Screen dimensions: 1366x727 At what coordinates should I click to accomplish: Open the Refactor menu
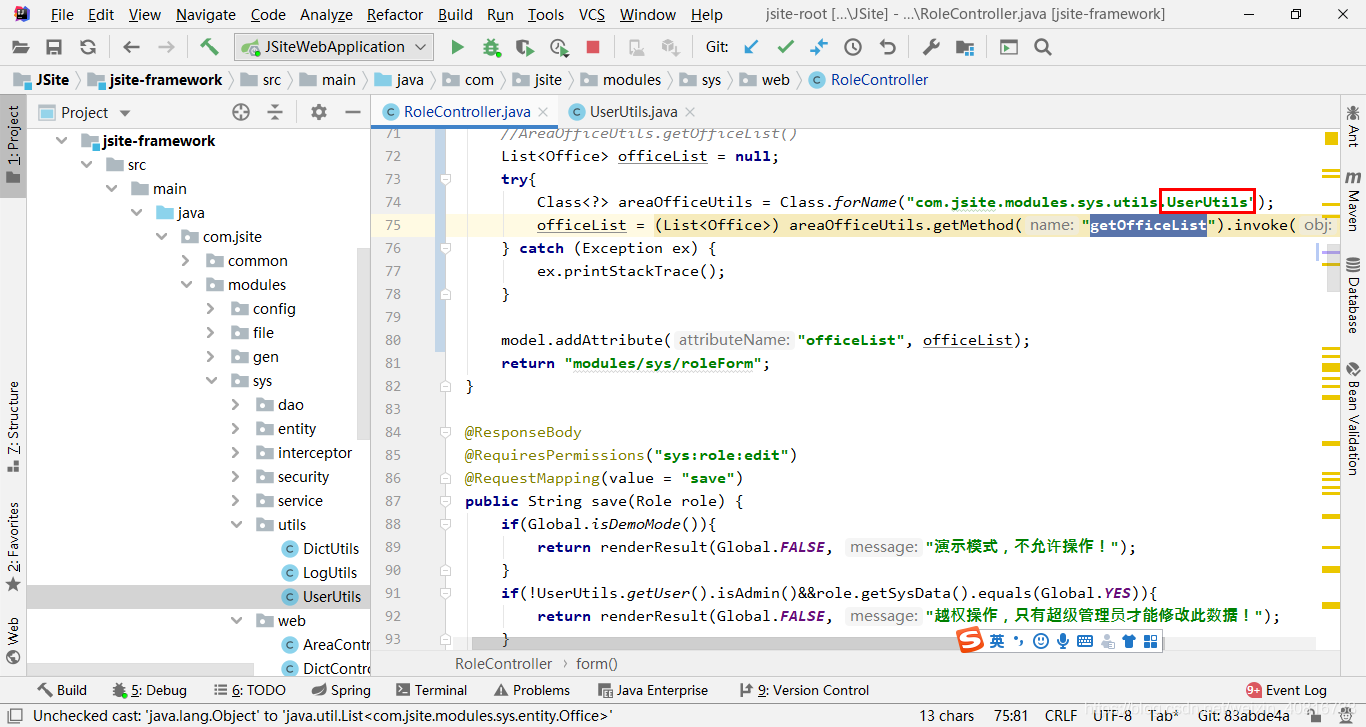[395, 14]
